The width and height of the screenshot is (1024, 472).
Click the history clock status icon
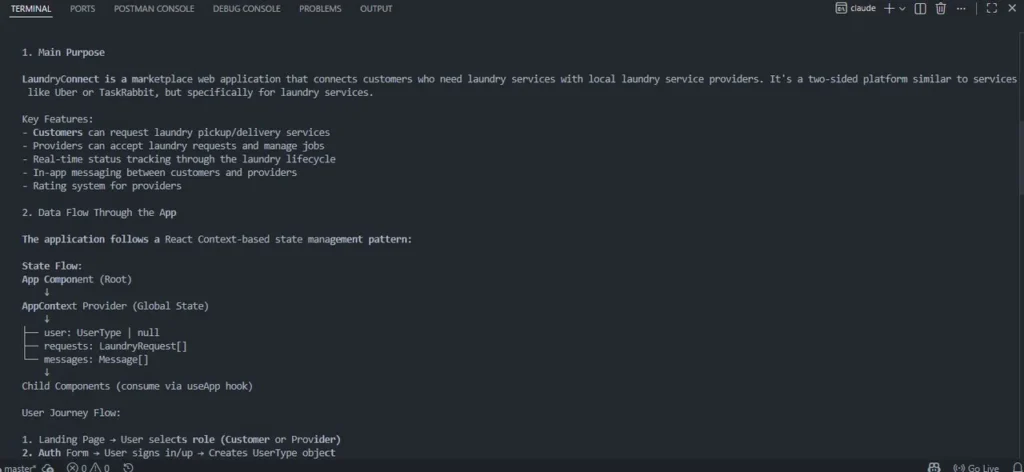click(129, 467)
